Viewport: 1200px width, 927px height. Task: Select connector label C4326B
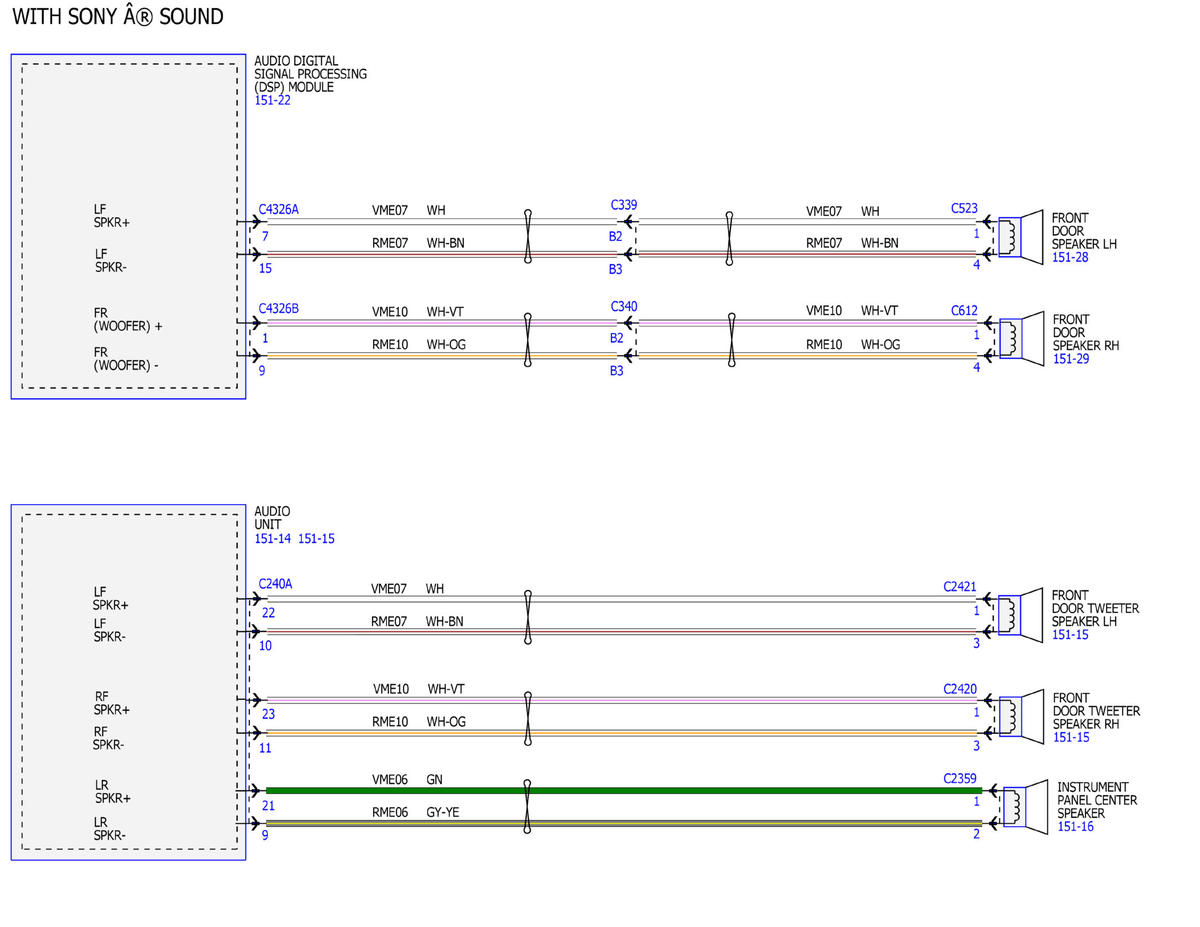(278, 309)
